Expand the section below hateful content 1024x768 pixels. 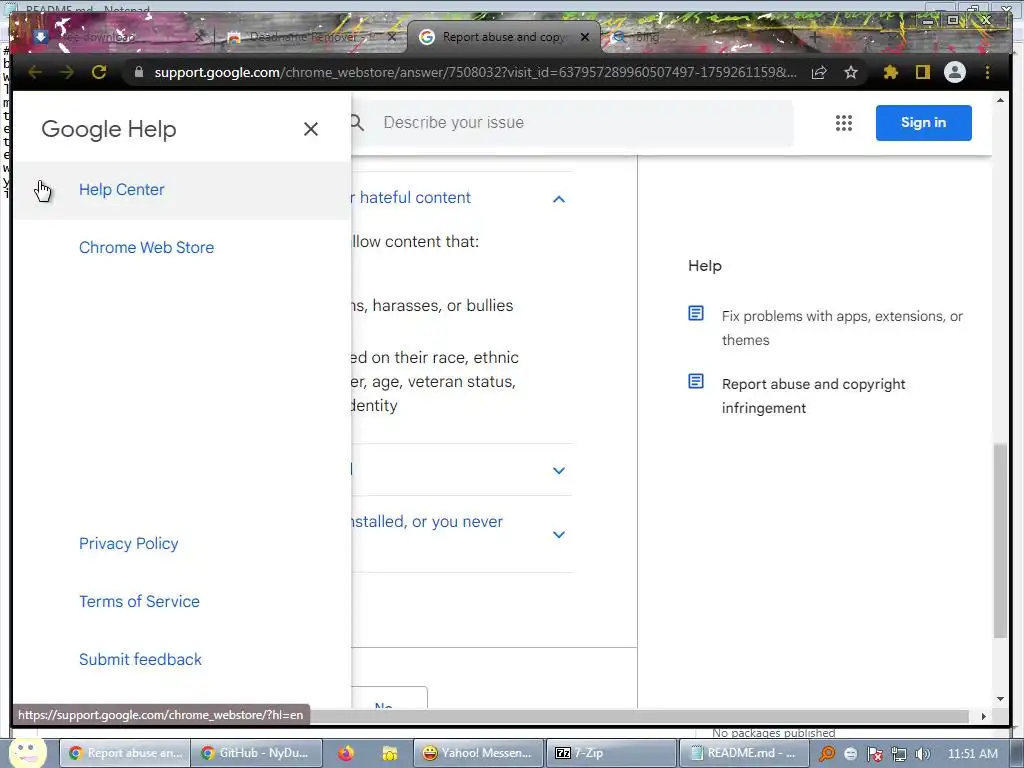559,470
